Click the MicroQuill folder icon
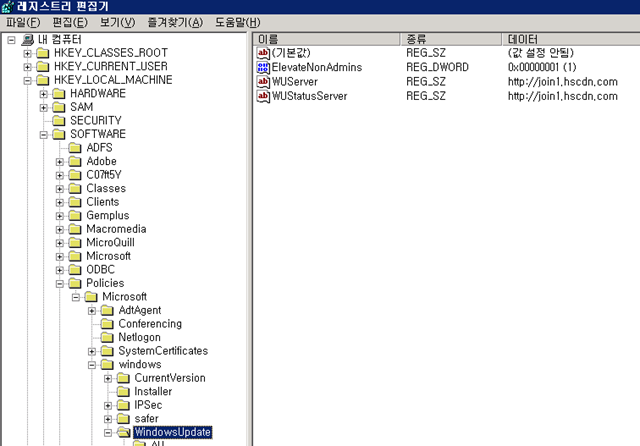Viewport: 640px width, 446px height. click(75, 242)
